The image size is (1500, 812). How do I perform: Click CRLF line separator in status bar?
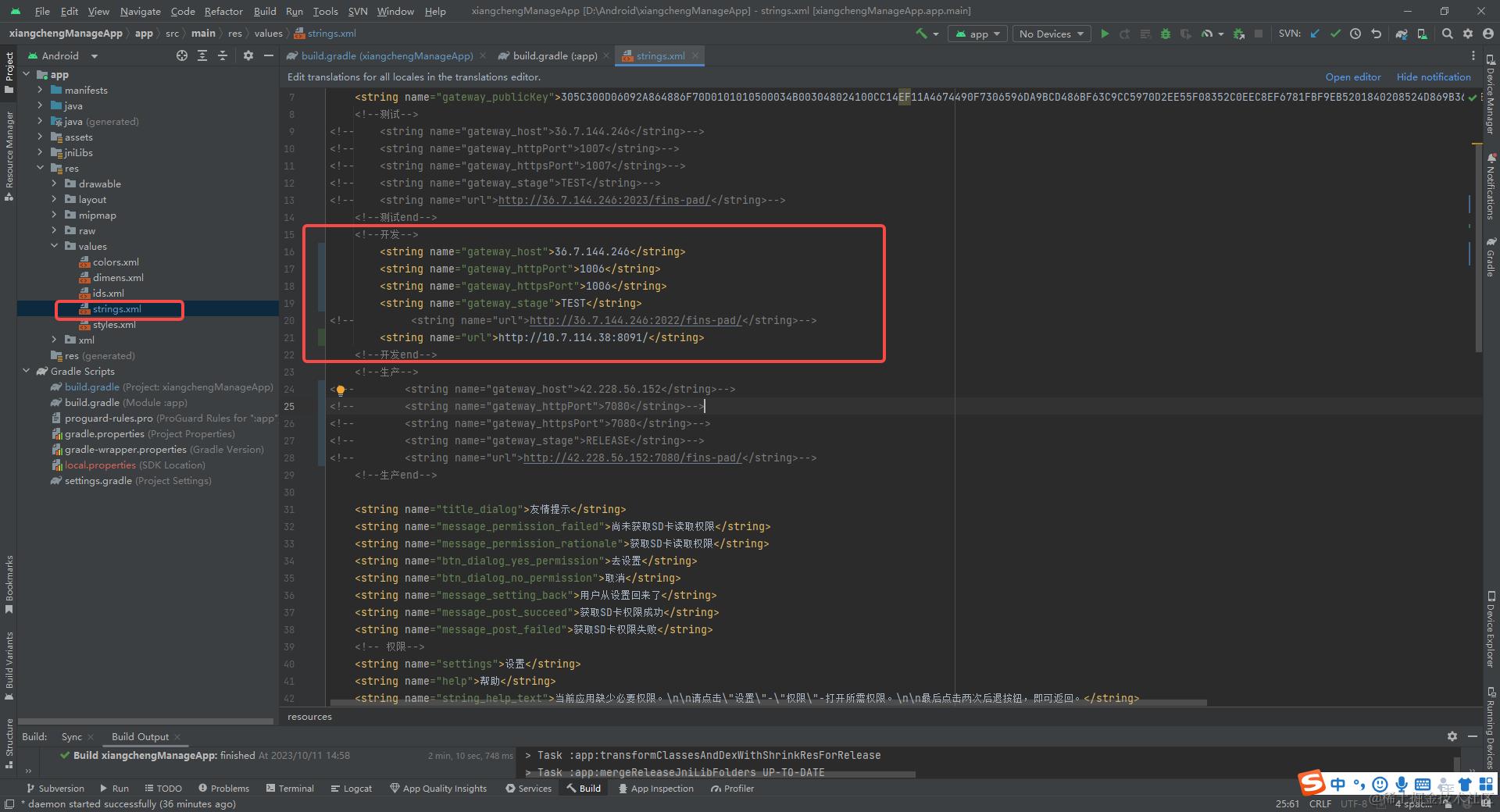click(1320, 803)
